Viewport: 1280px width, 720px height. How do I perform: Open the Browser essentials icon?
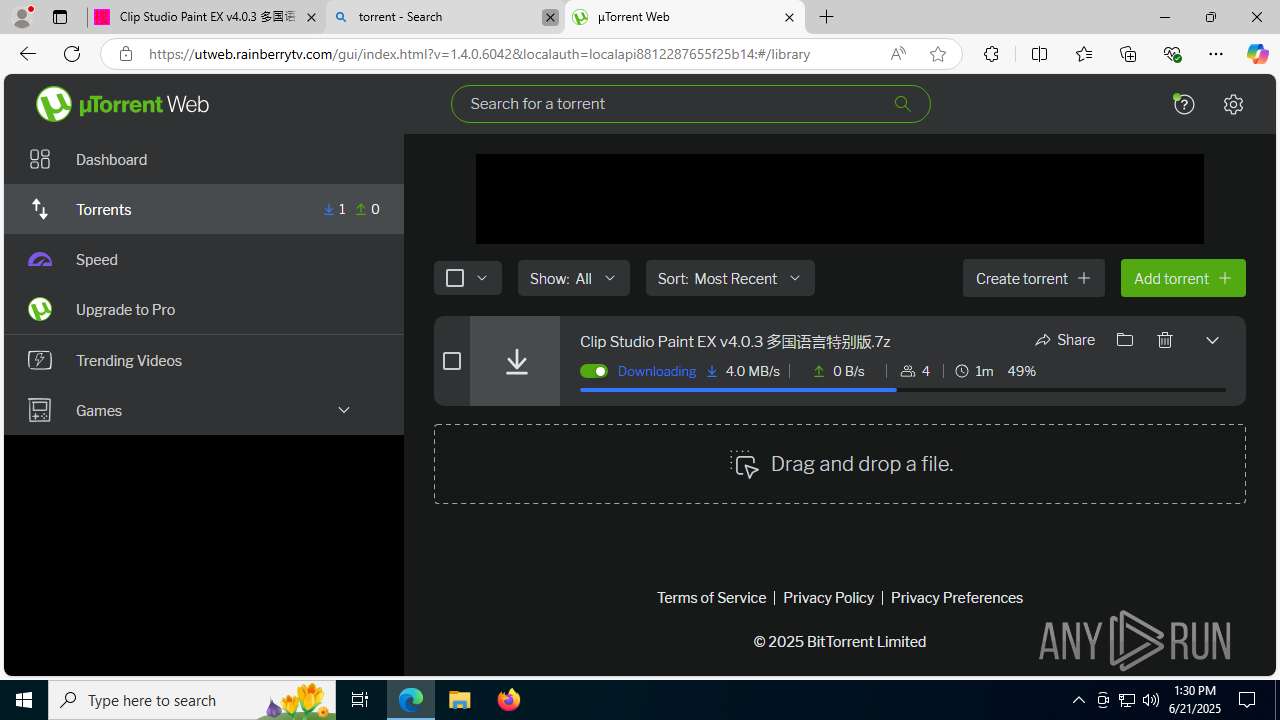(1172, 54)
